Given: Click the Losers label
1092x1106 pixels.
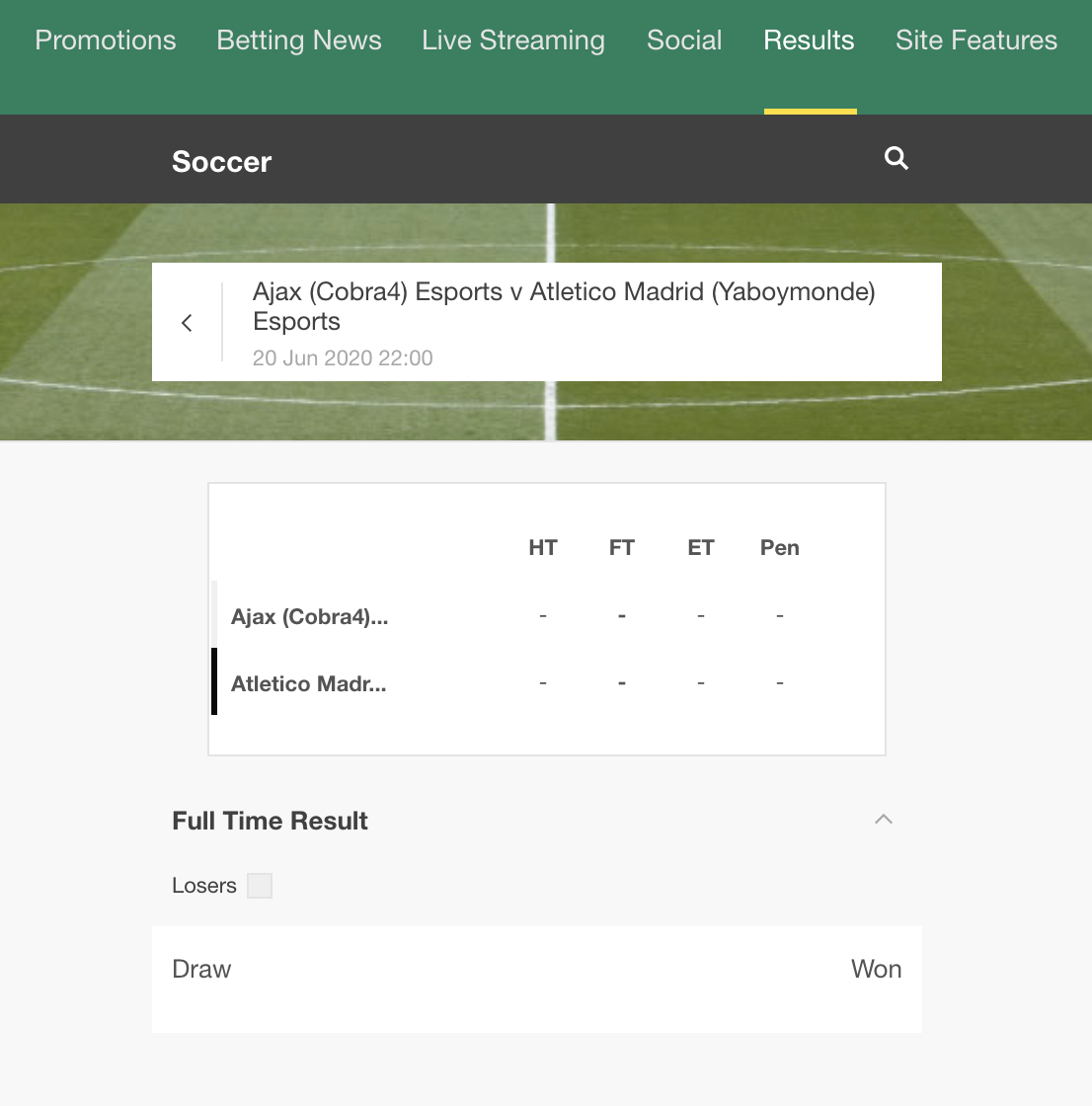Looking at the screenshot, I should coord(204,885).
